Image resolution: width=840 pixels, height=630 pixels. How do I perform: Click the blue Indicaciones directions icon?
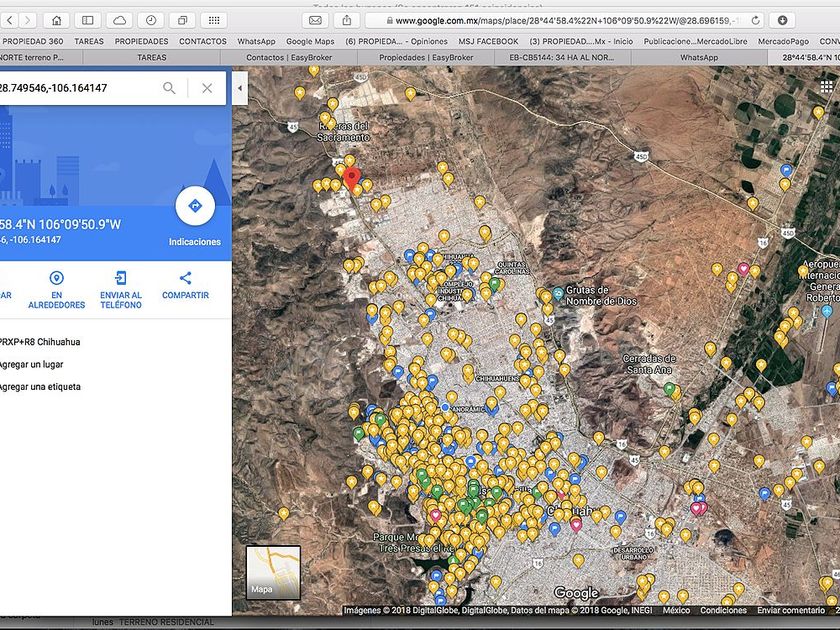pos(195,206)
